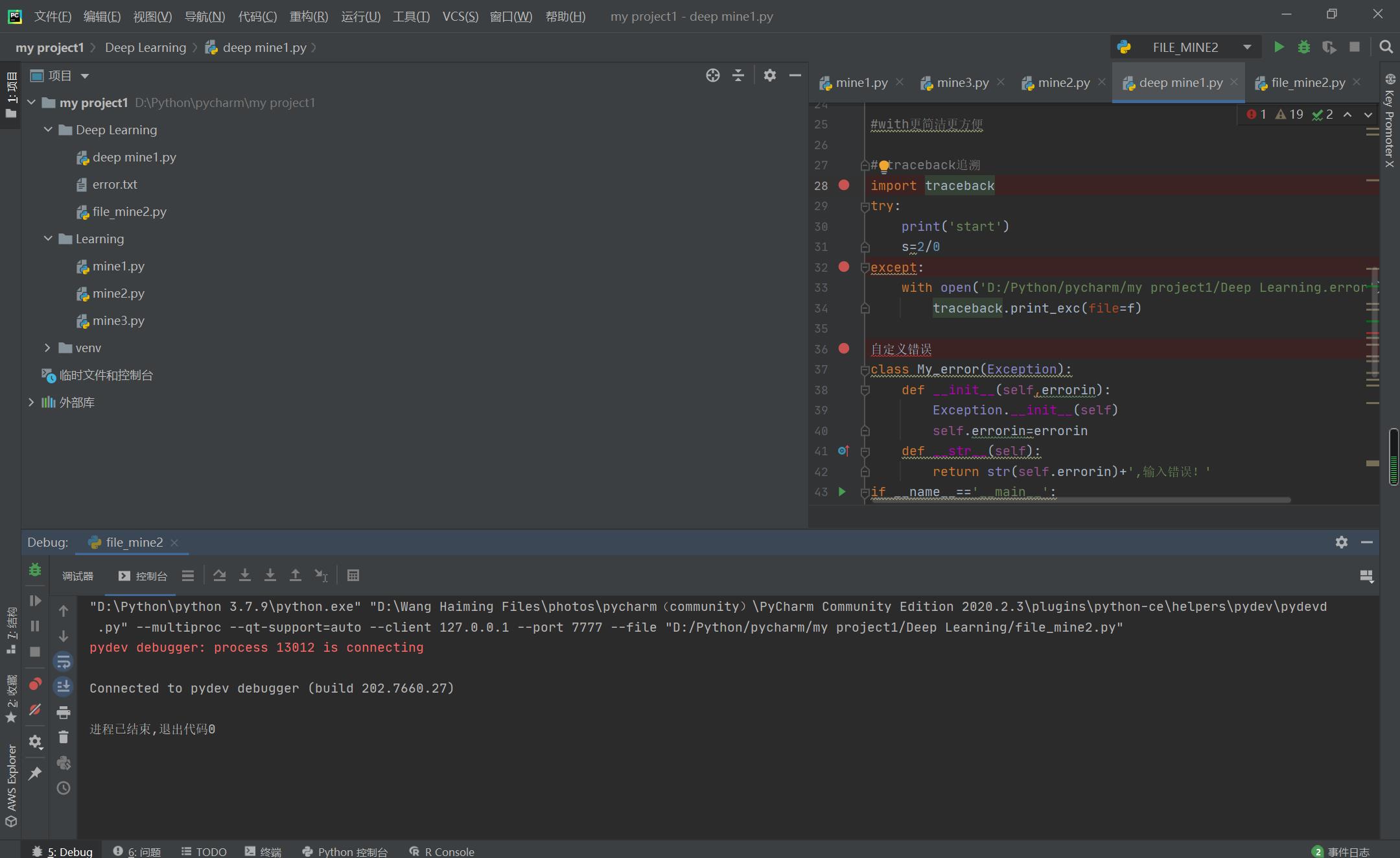The width and height of the screenshot is (1400, 858).
Task: Open the VCS(S) menu
Action: (460, 16)
